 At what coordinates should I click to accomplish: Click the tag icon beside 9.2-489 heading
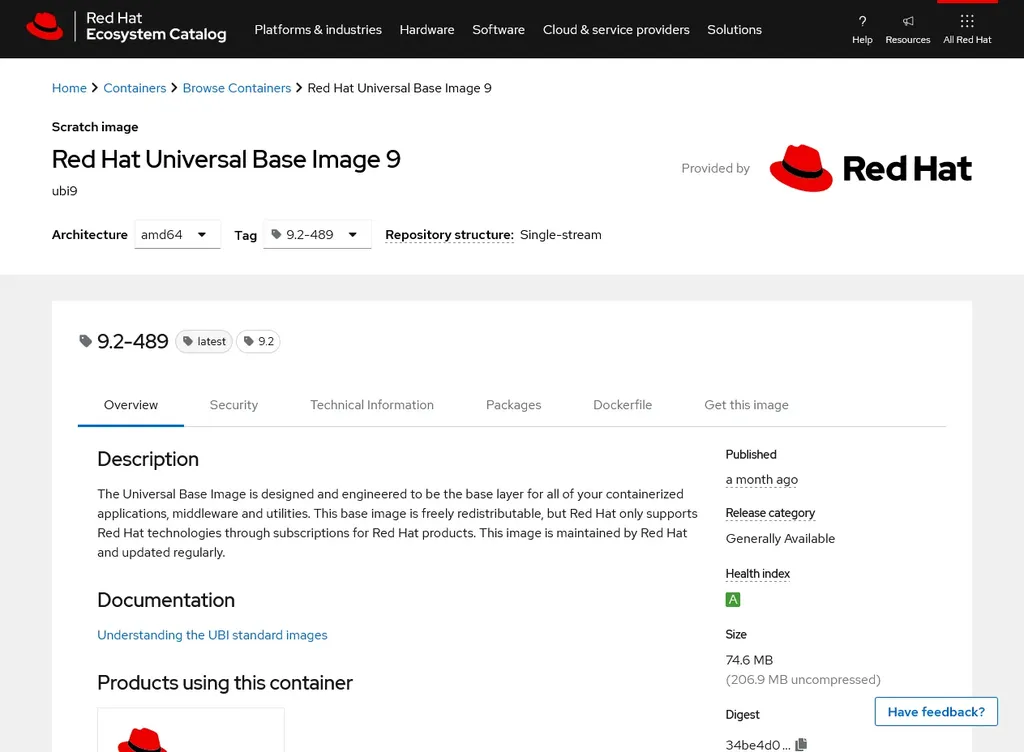point(86,341)
